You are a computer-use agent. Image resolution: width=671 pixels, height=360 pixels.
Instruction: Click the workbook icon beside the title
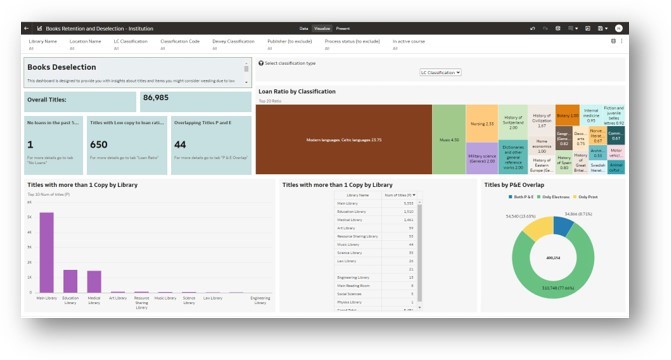pos(39,29)
